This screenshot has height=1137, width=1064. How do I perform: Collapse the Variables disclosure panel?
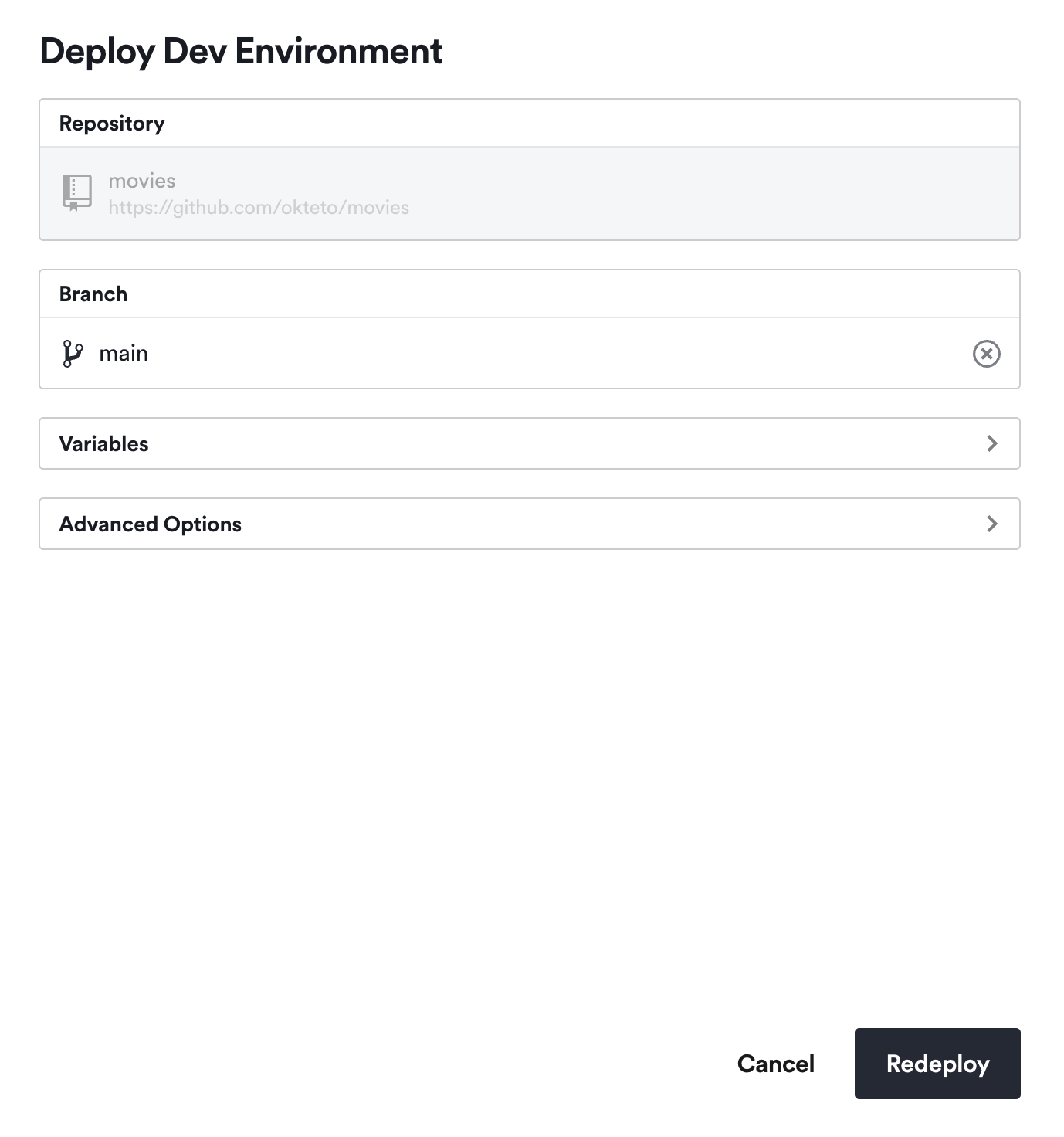(x=530, y=443)
